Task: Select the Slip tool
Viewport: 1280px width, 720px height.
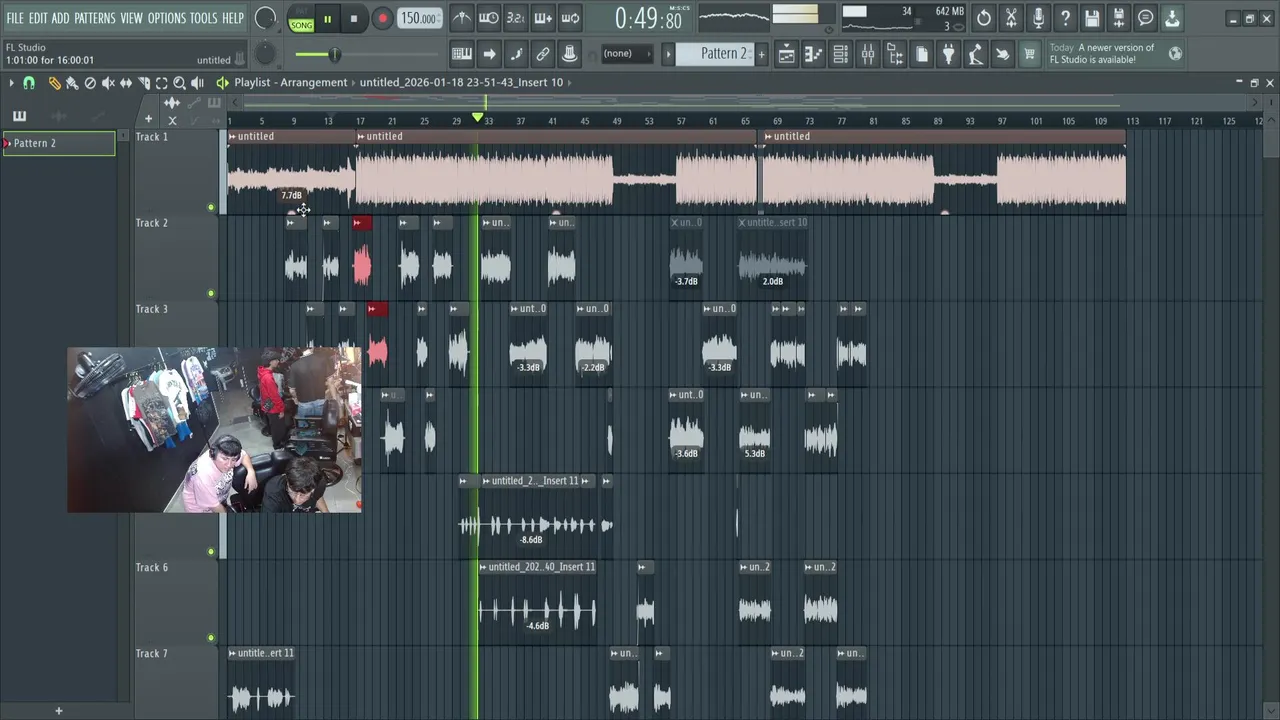Action: tap(126, 83)
